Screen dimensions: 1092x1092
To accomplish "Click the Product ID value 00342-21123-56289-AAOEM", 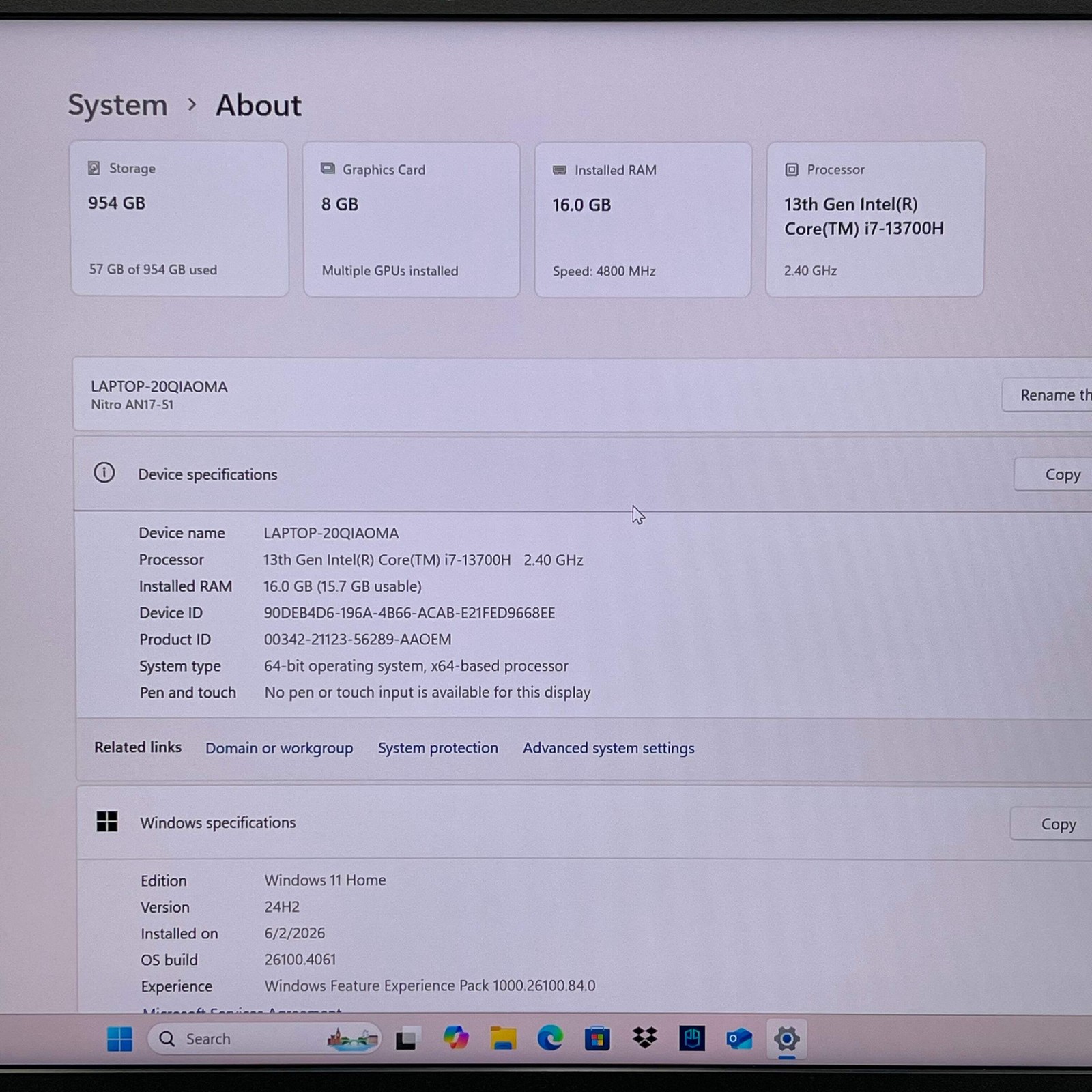I will pyautogui.click(x=358, y=640).
